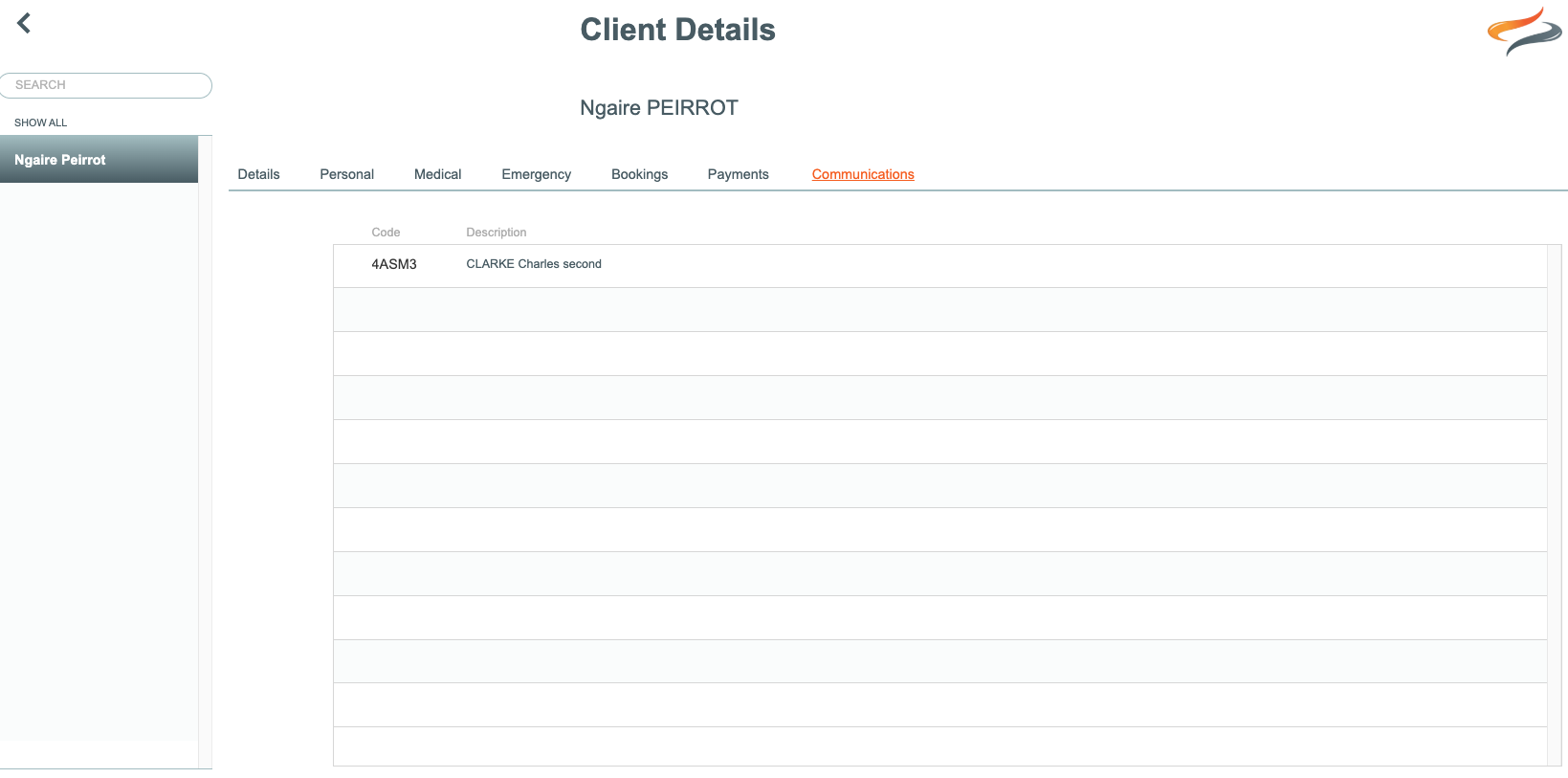This screenshot has height=778, width=1568.
Task: Switch to the Emergency tab
Action: coord(536,174)
